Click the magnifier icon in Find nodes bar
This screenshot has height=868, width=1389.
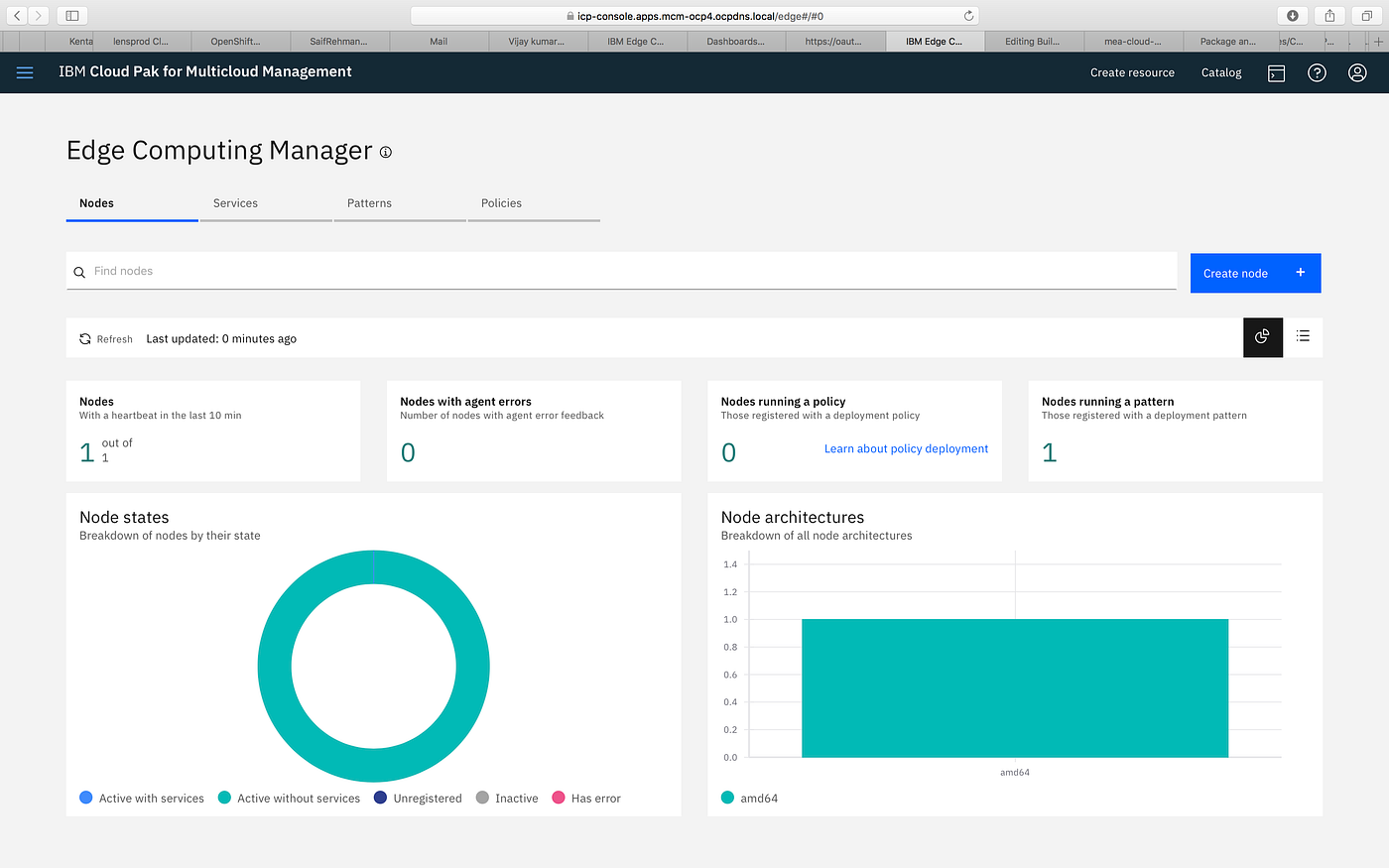tap(79, 271)
